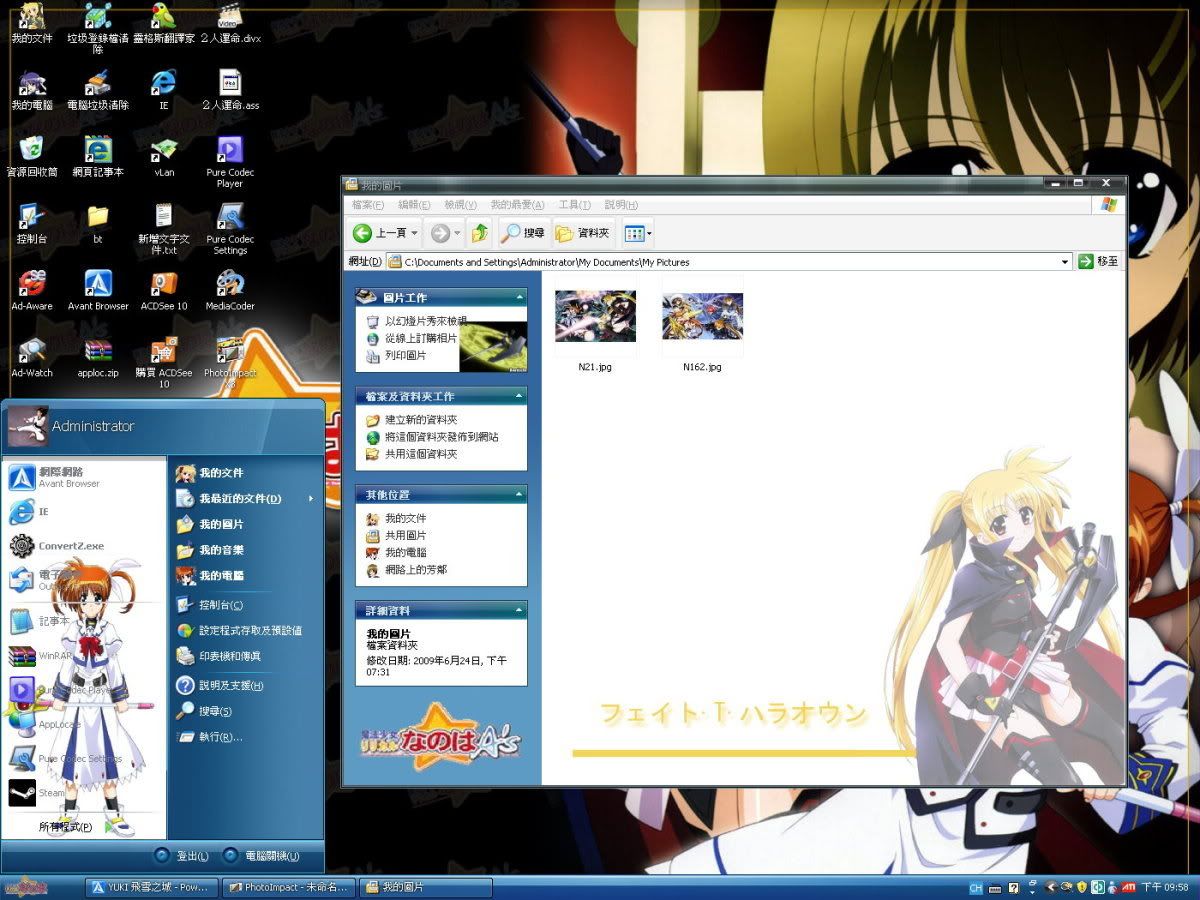Open the 工具(T) menu in Explorer
The width and height of the screenshot is (1200, 900).
[x=575, y=205]
